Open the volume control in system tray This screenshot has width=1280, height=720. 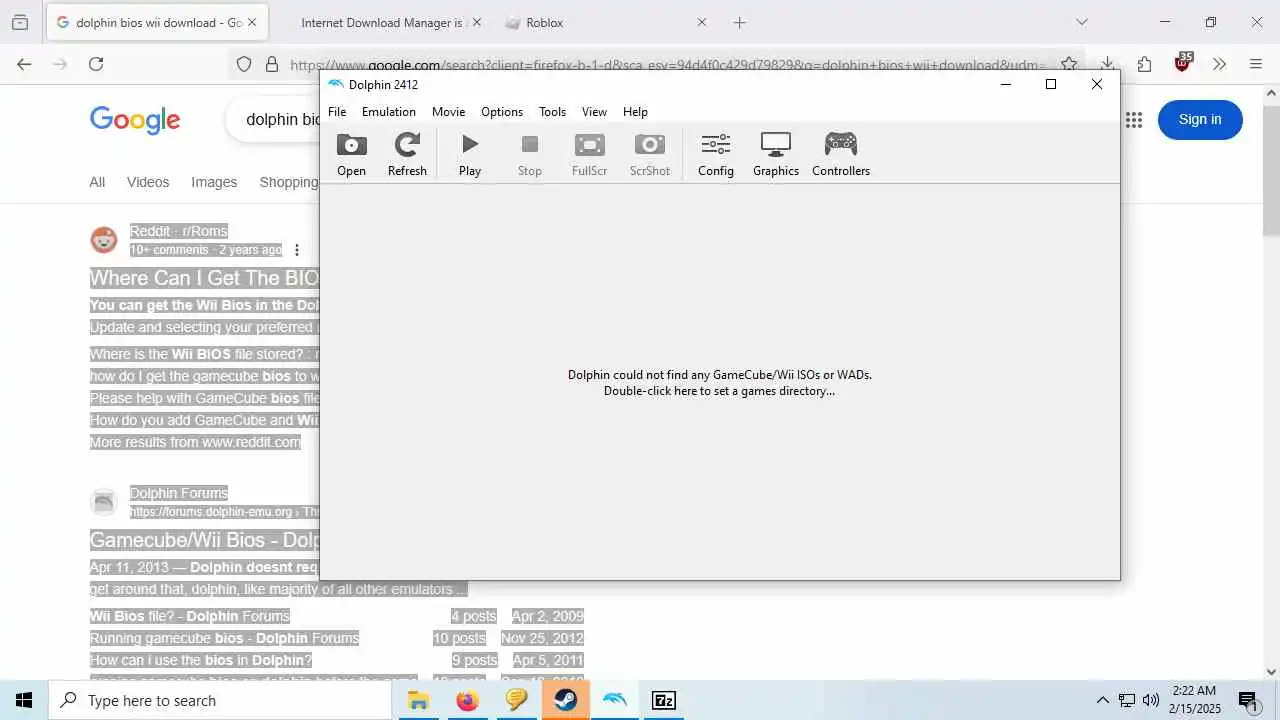tap(1151, 700)
